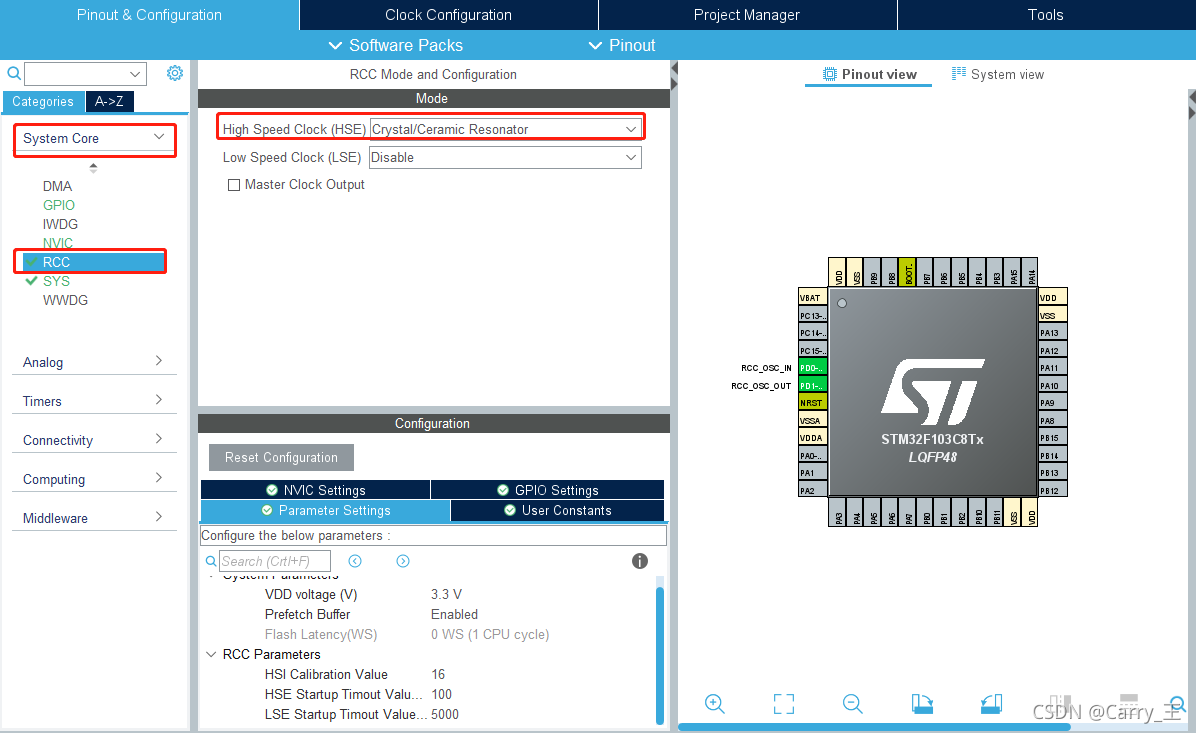The height and width of the screenshot is (733, 1196).
Task: Switch to the Clock Configuration tab
Action: tap(448, 14)
